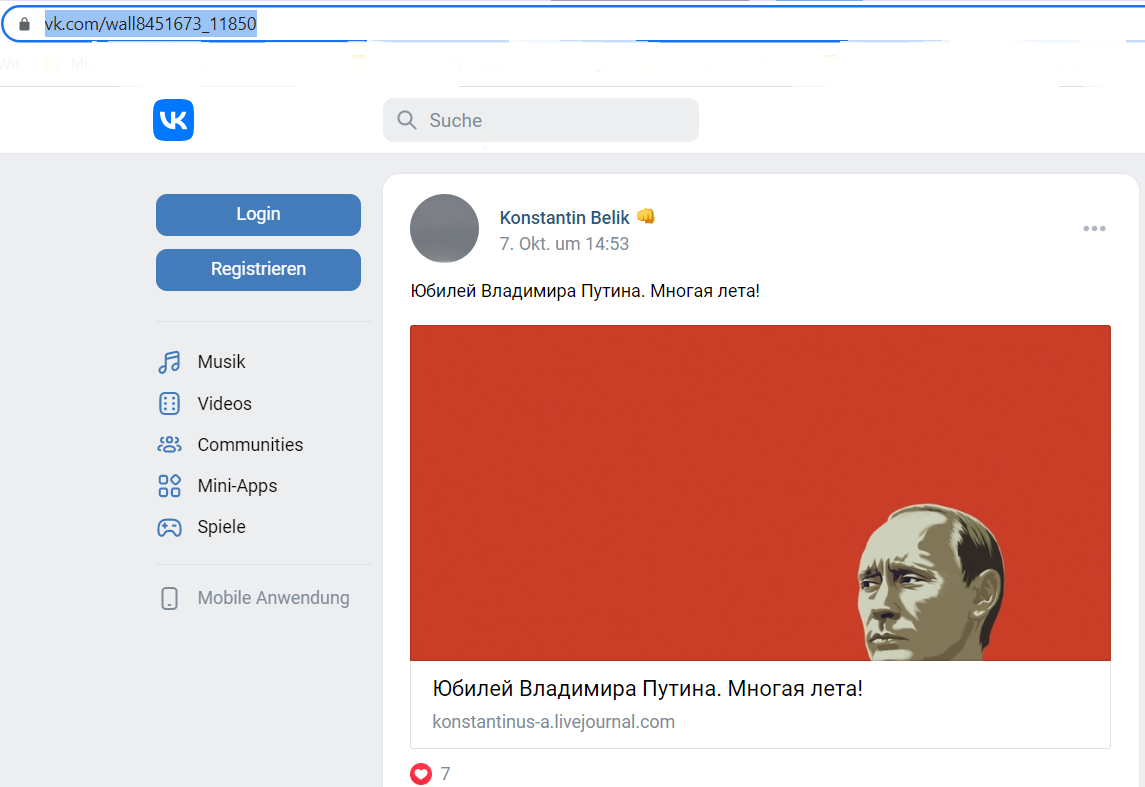Click the Registrieren button
Screen dimensions: 1145x787
click(x=258, y=269)
